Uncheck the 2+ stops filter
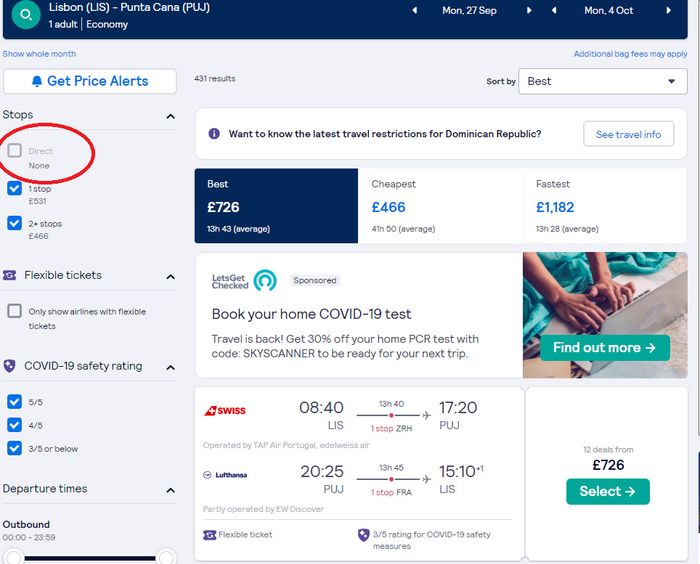Screen dimensions: 700x564 click(14, 223)
